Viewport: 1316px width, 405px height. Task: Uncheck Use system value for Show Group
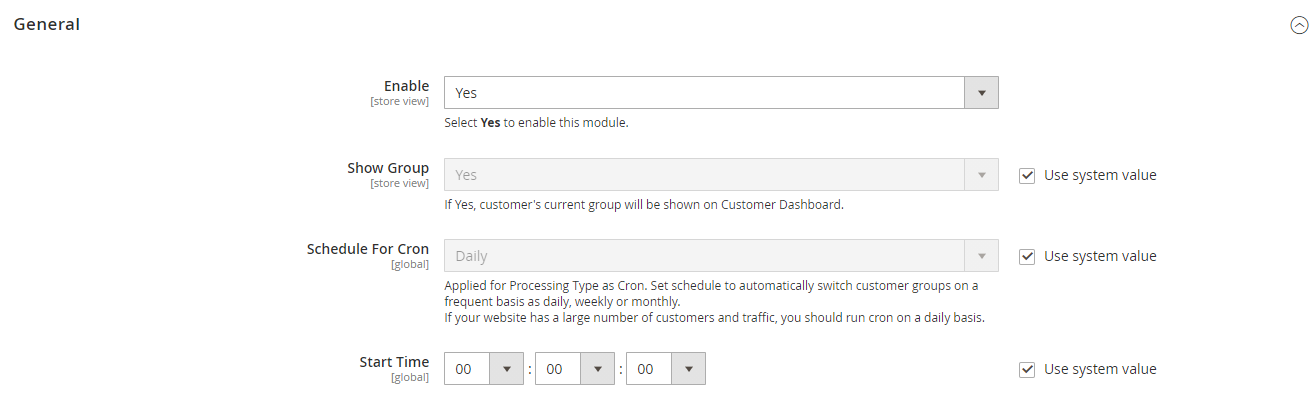coord(1026,175)
